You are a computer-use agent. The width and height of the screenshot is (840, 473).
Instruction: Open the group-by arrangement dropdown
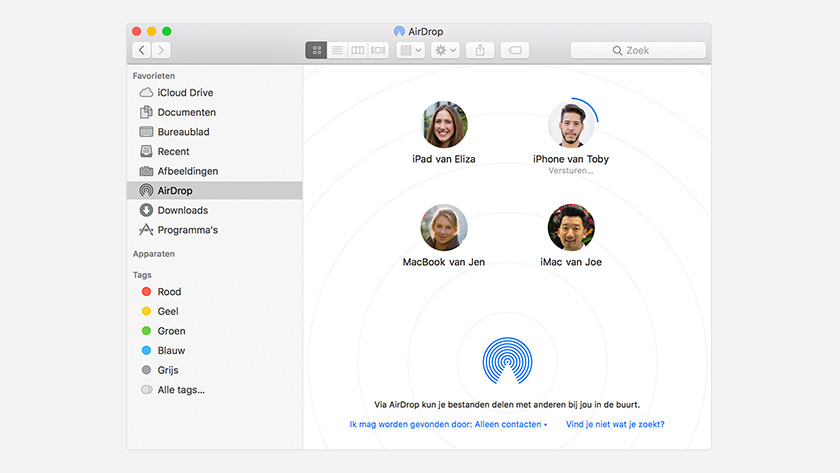[x=410, y=50]
